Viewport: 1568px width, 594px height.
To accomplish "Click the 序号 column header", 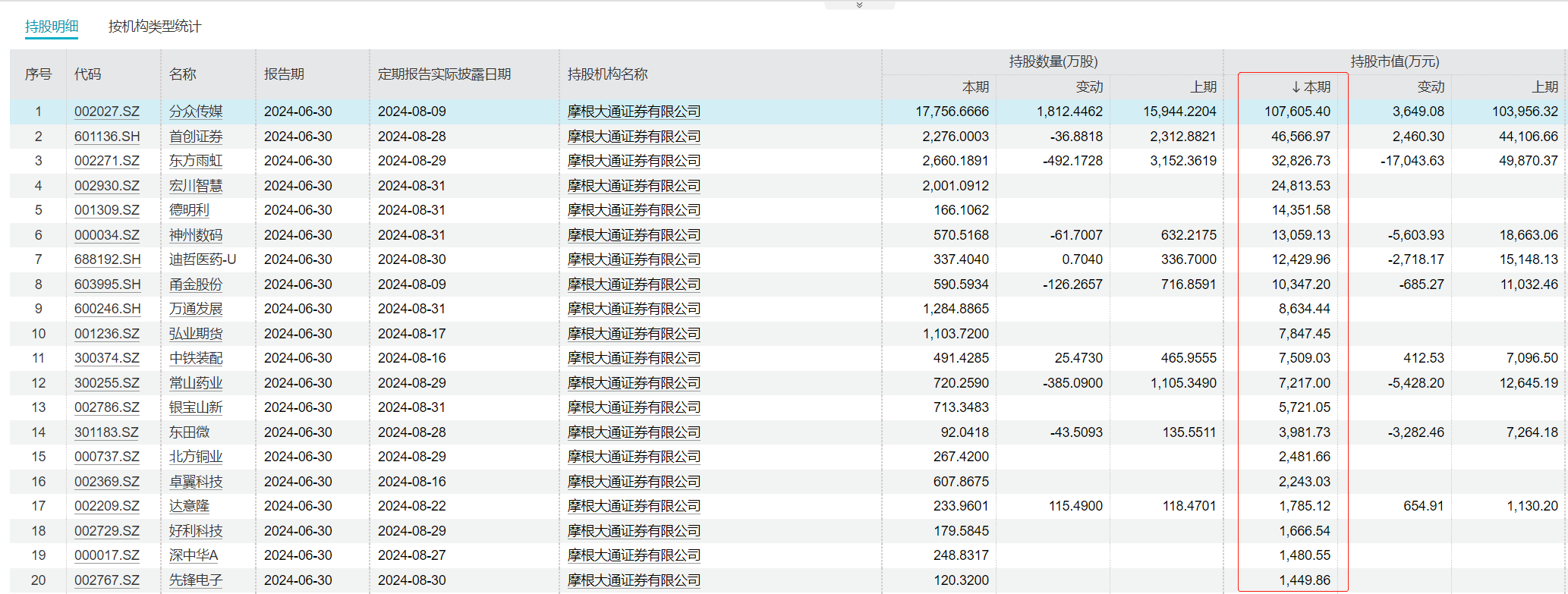I will tap(38, 74).
